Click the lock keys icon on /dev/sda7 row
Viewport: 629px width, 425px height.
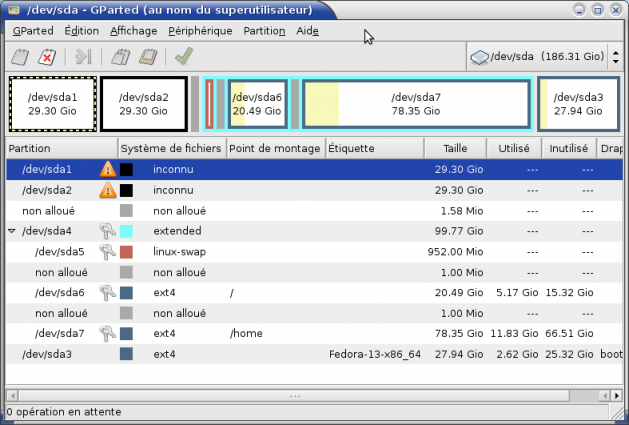(107, 333)
